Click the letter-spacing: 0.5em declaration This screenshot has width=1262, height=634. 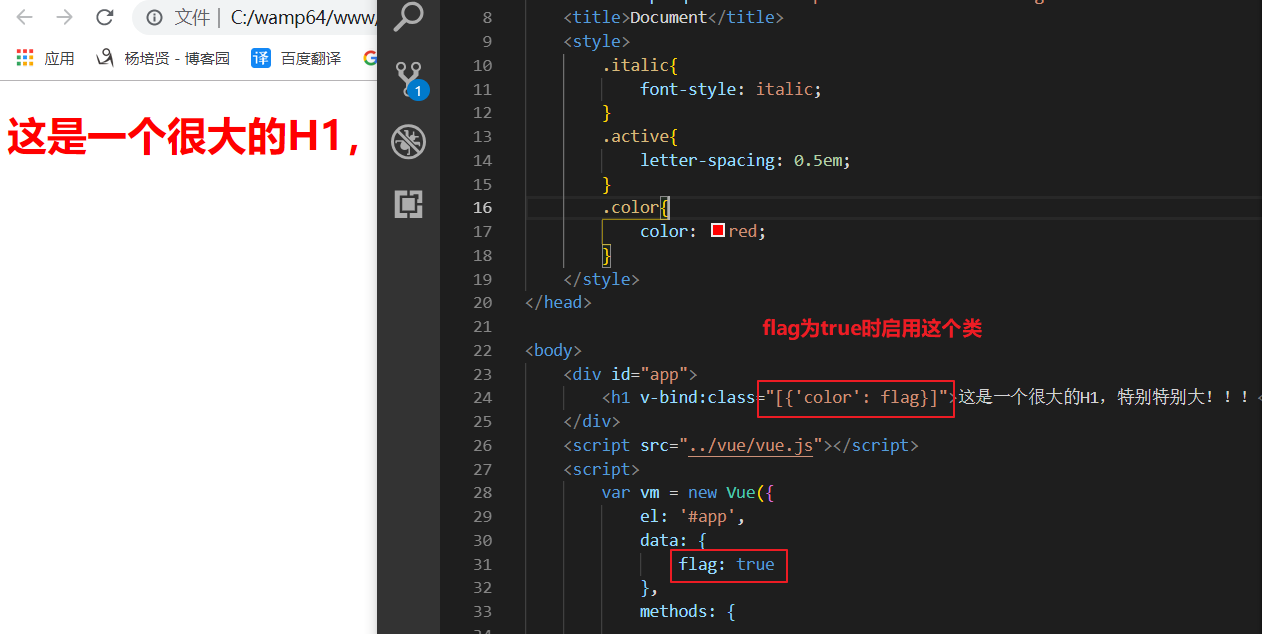click(x=745, y=160)
